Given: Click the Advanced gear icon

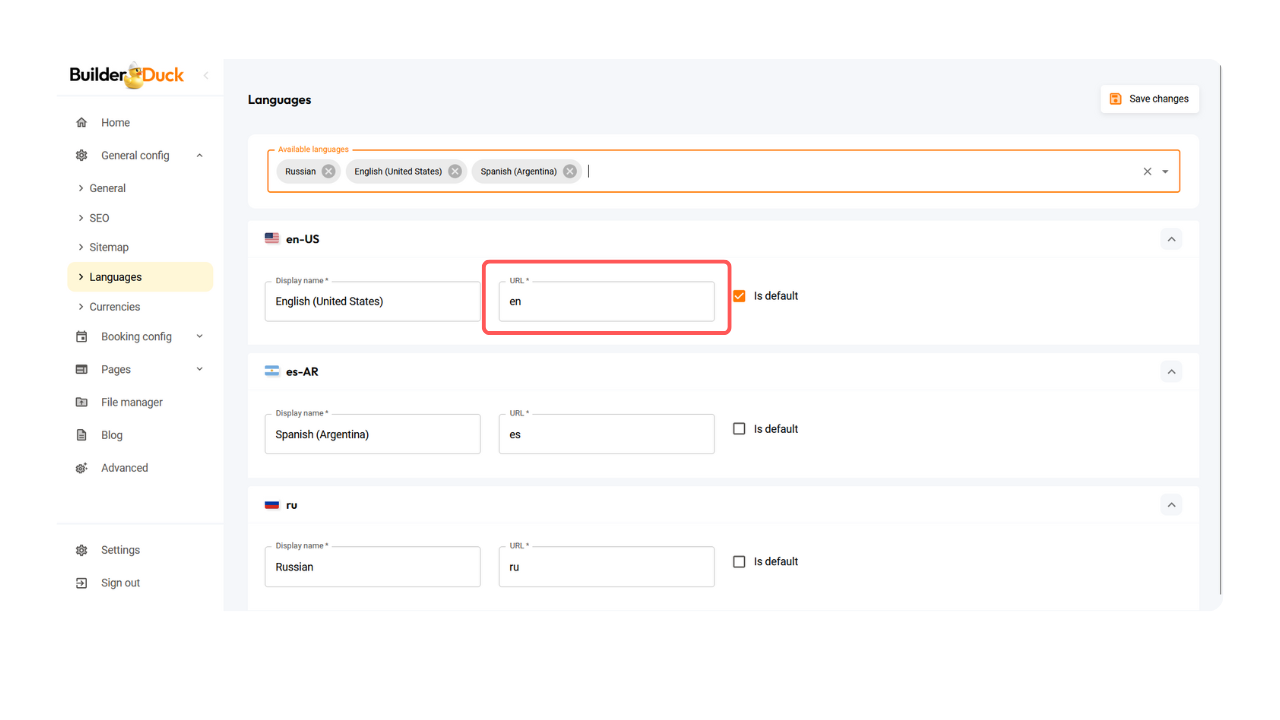Looking at the screenshot, I should pos(82,468).
